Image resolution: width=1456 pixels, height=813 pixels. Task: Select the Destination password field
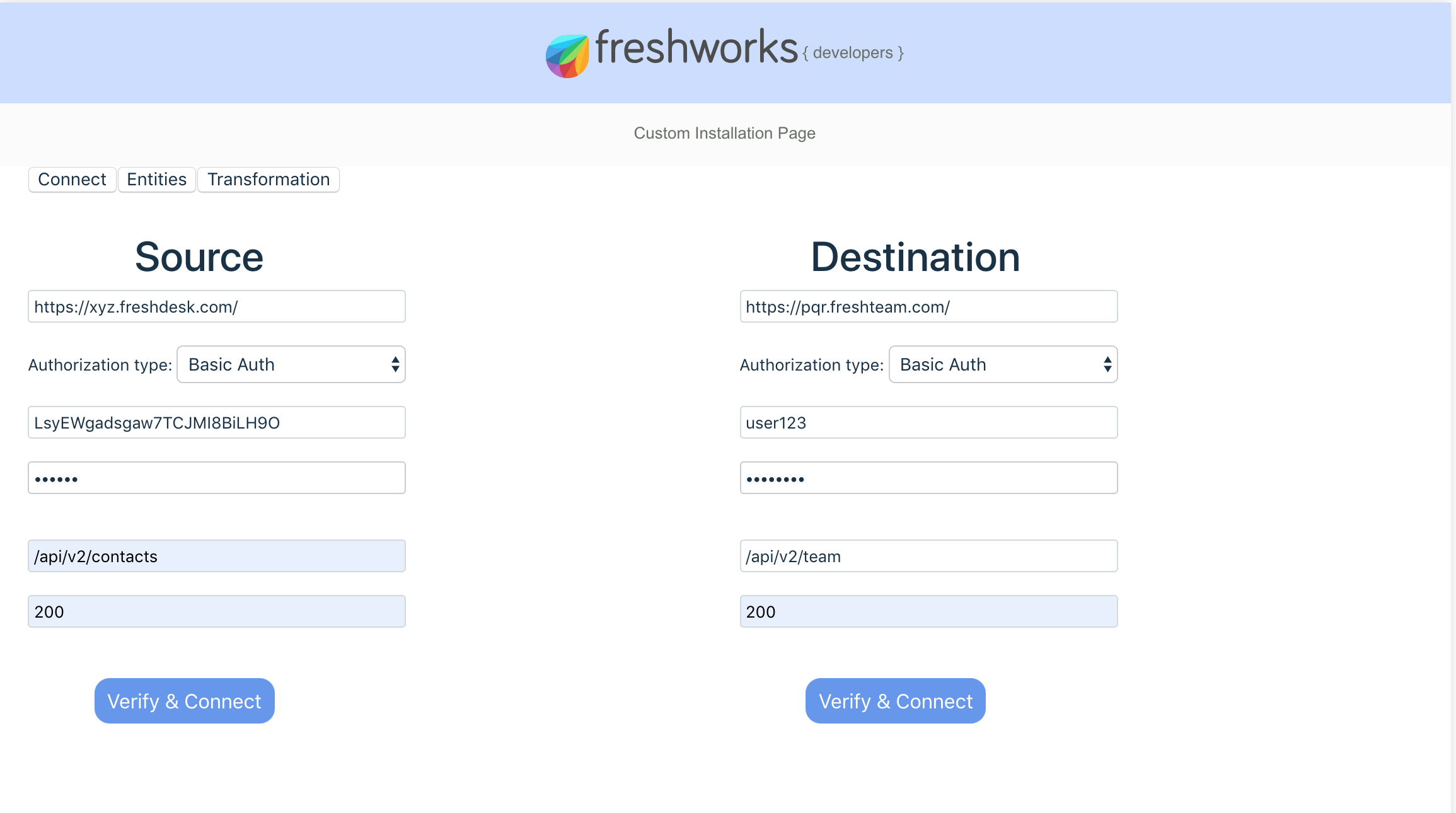tap(928, 477)
